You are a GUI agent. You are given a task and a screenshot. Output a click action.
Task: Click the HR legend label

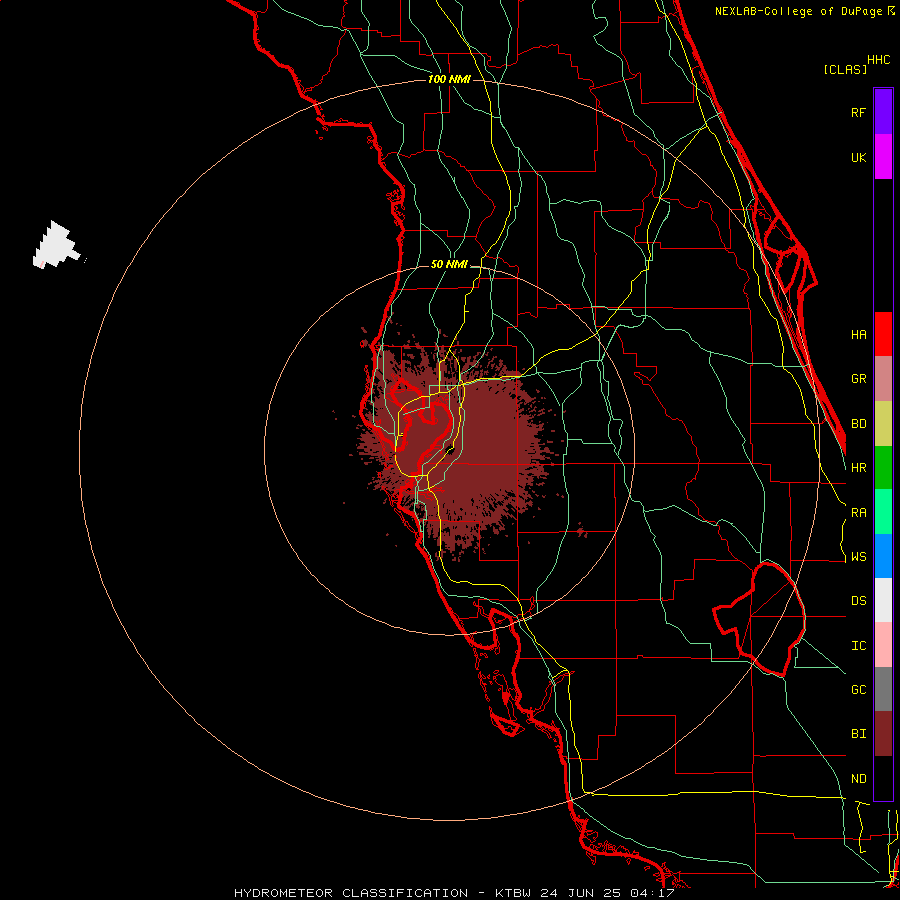click(x=858, y=468)
